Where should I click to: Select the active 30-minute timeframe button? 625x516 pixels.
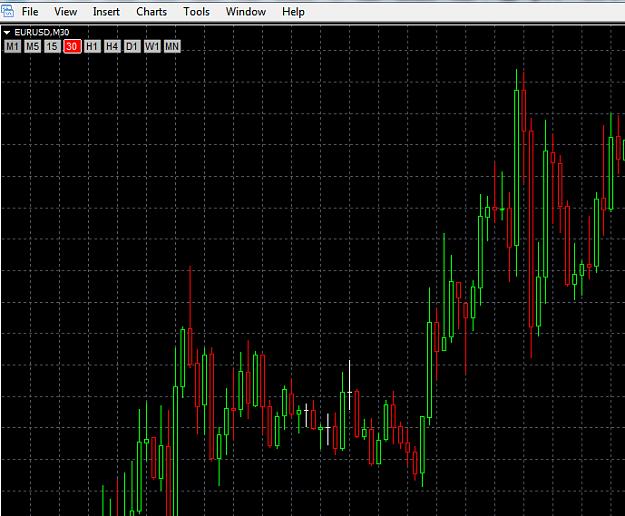tap(72, 47)
